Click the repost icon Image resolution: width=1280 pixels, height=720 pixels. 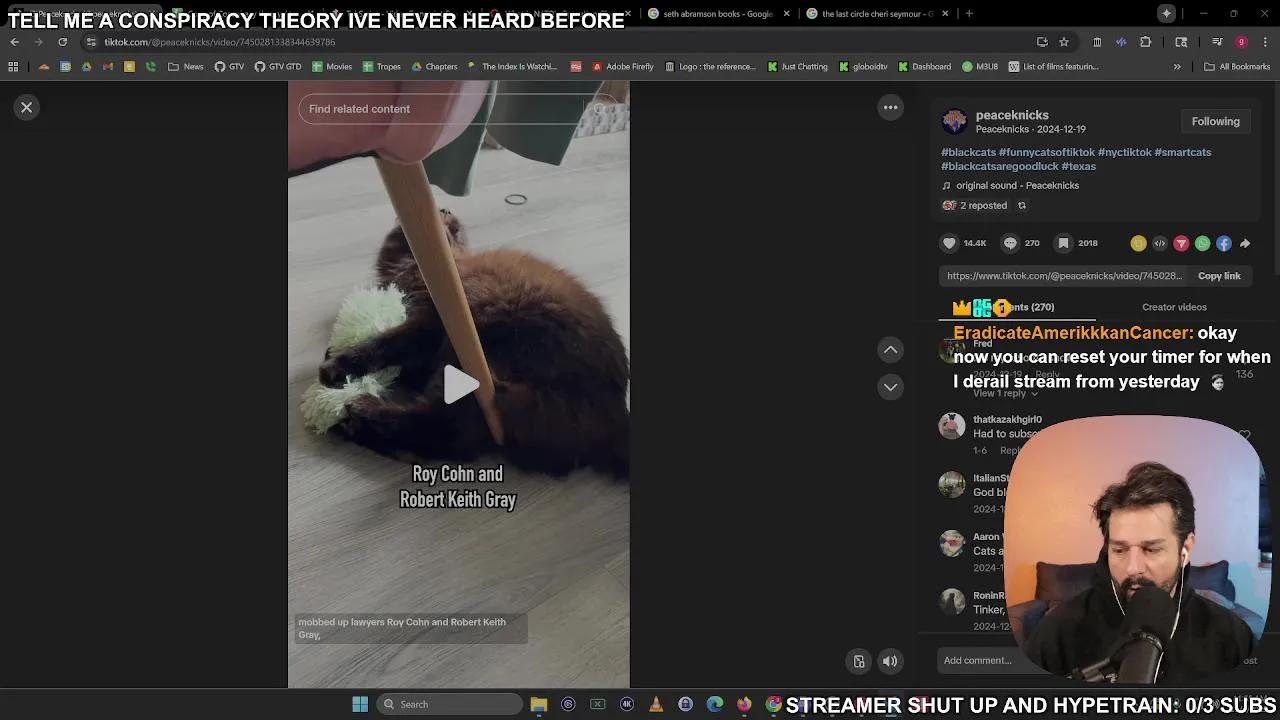pos(1021,206)
